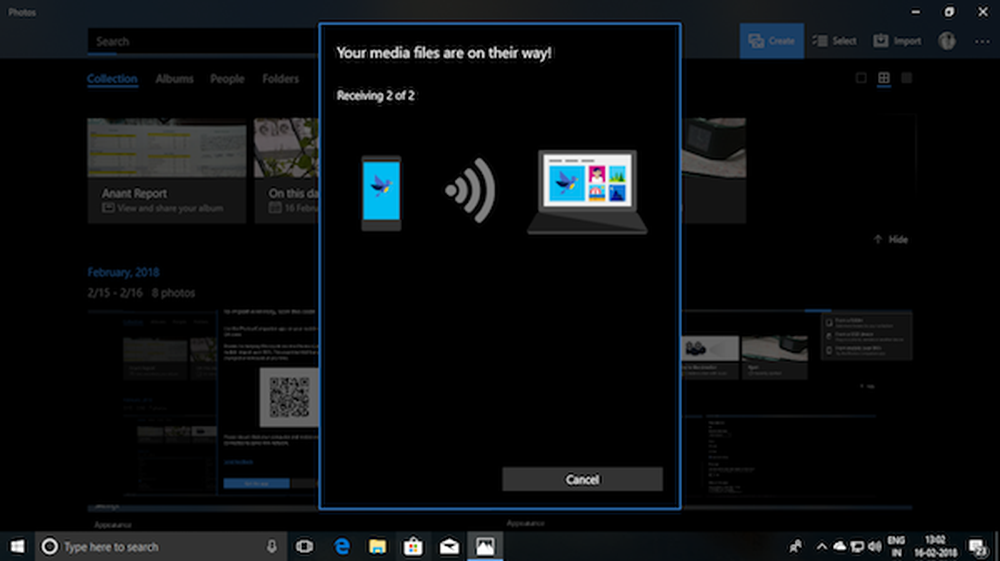Open Microsoft Store from the taskbar

[413, 546]
